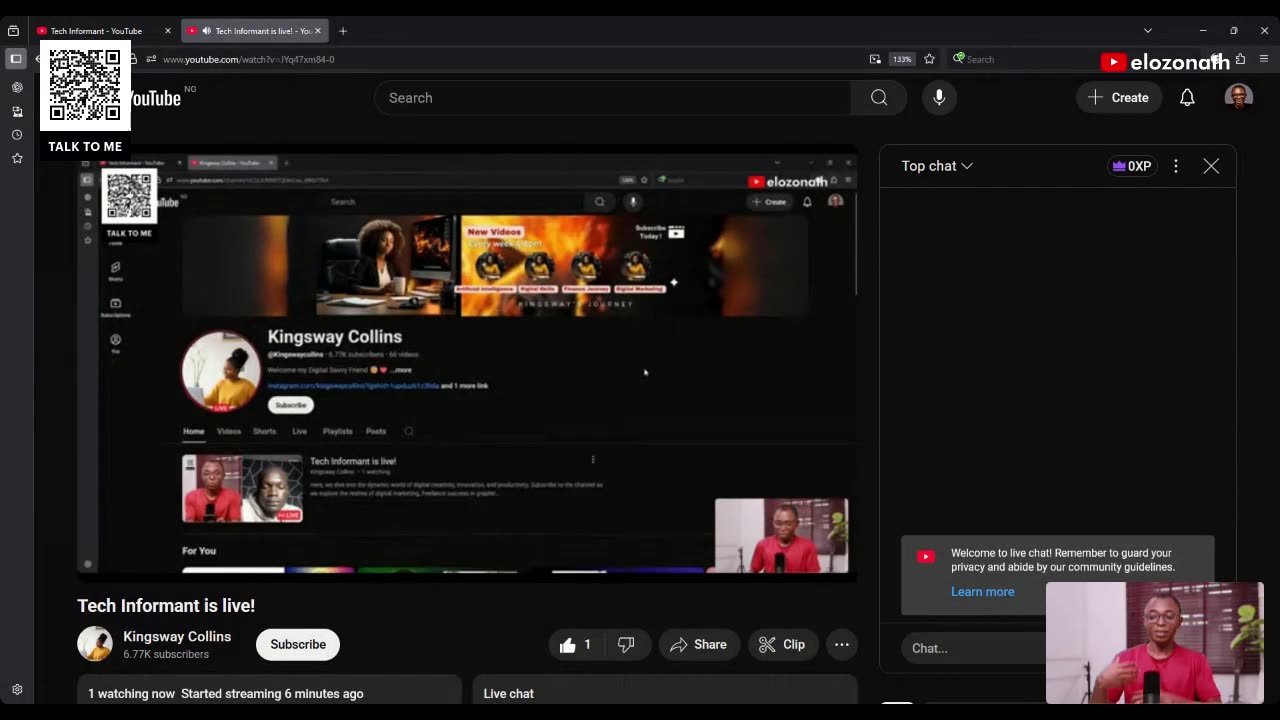
Task: Open Firefox View from the tab strip
Action: pos(13,31)
